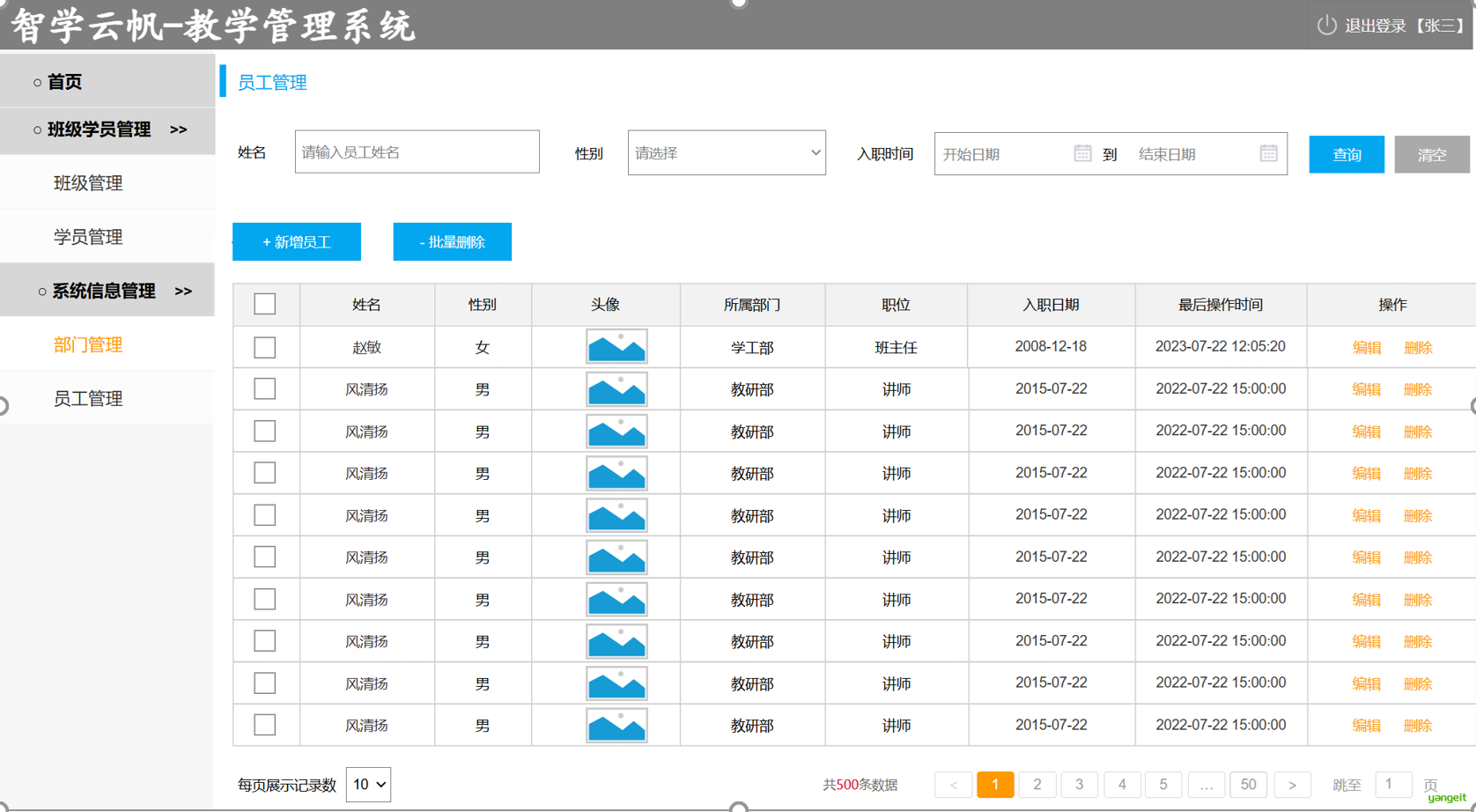Go to page 4
The height and width of the screenshot is (812, 1476).
pyautogui.click(x=1122, y=784)
